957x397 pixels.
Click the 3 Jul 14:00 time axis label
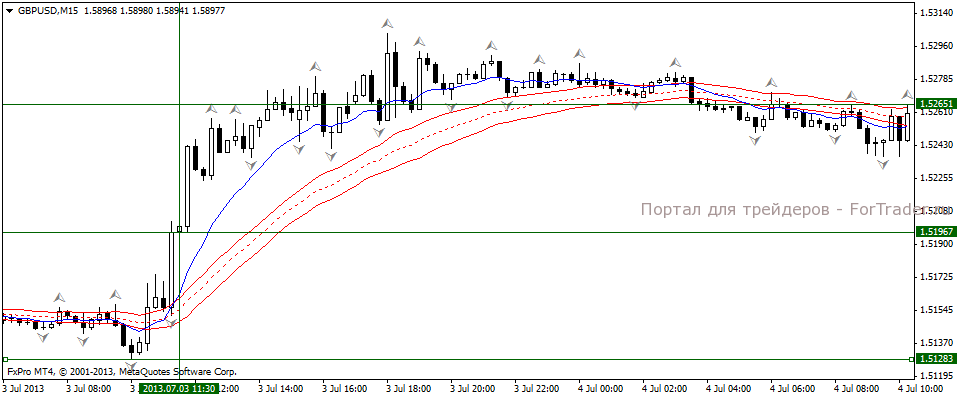tap(280, 388)
